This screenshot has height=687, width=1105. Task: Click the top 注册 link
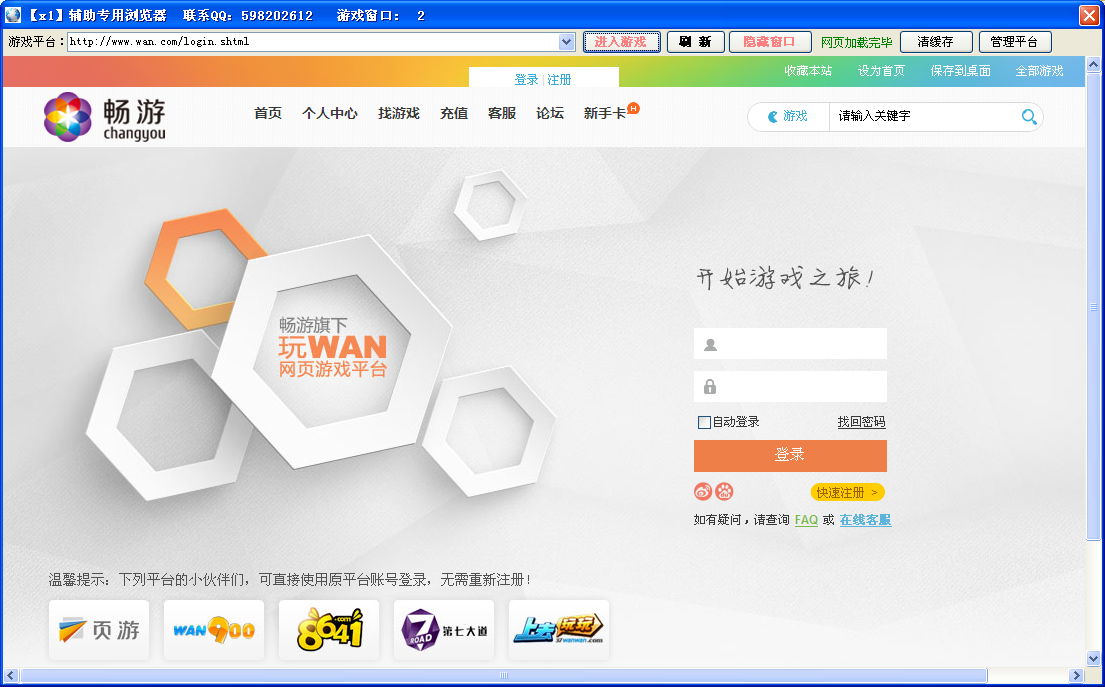click(x=560, y=80)
